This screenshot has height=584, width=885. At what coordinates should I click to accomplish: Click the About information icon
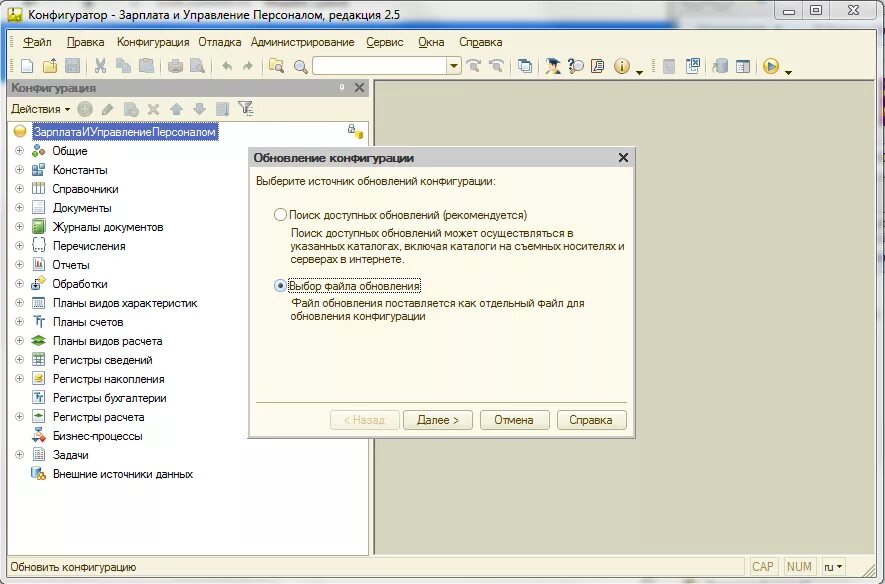pos(621,66)
